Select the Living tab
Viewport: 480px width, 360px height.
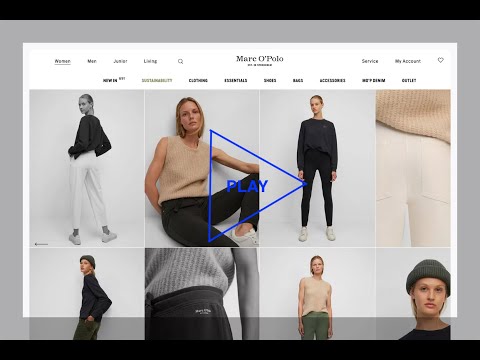pyautogui.click(x=150, y=61)
